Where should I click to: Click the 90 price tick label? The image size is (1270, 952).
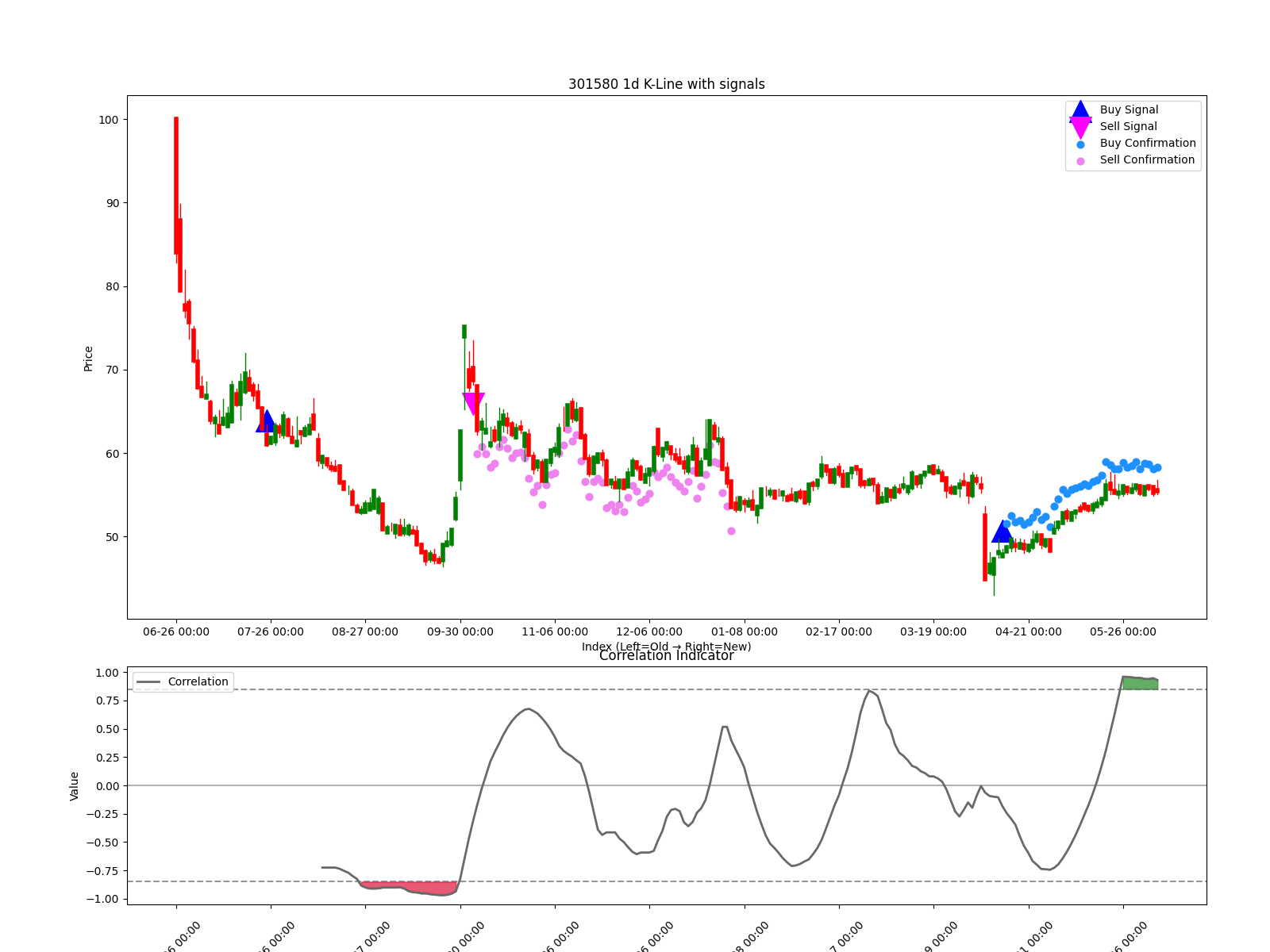pos(113,203)
